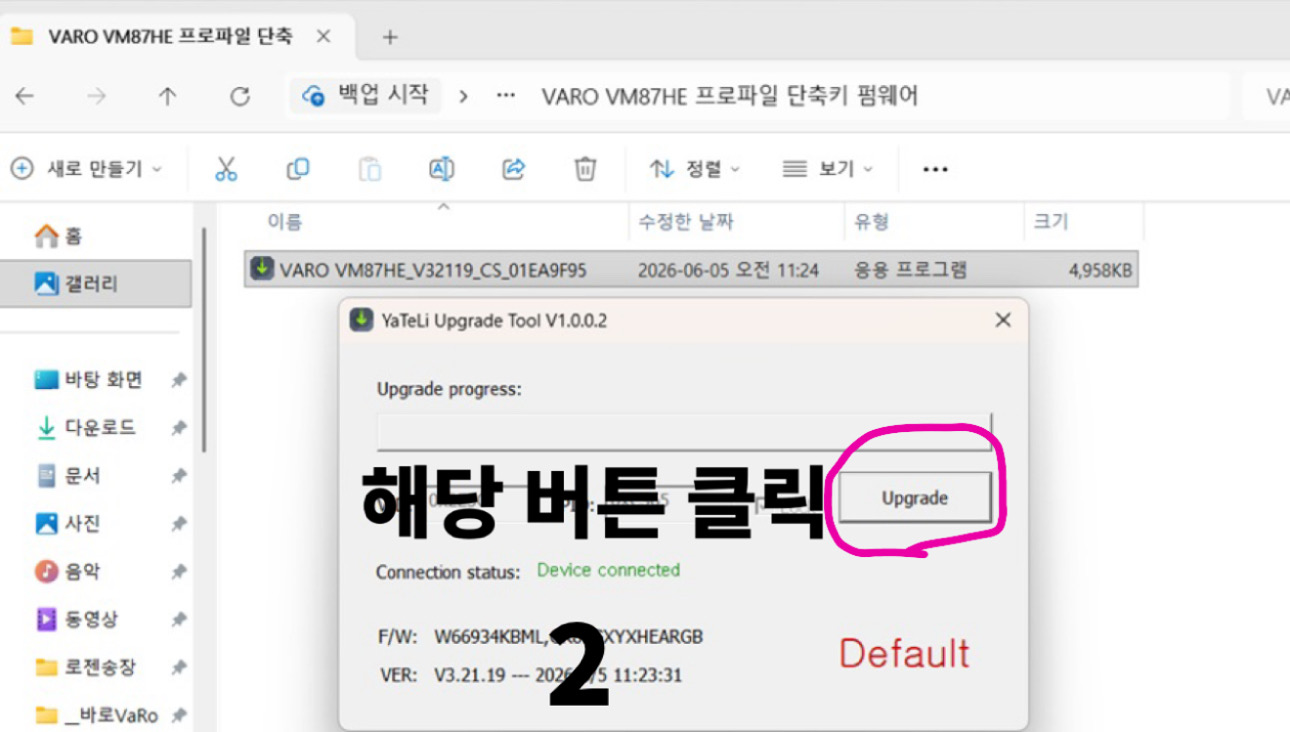1290x732 pixels.
Task: Go forward with the right arrow button
Action: click(96, 96)
